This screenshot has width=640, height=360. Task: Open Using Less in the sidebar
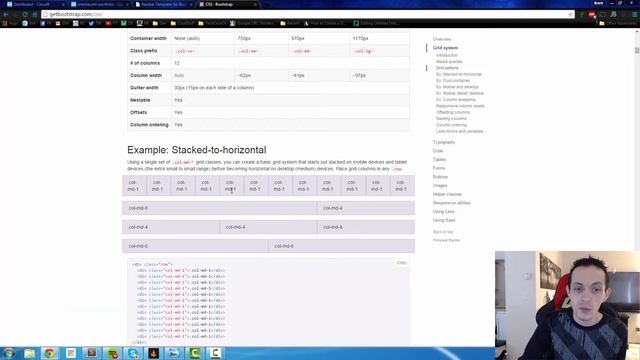[443, 212]
